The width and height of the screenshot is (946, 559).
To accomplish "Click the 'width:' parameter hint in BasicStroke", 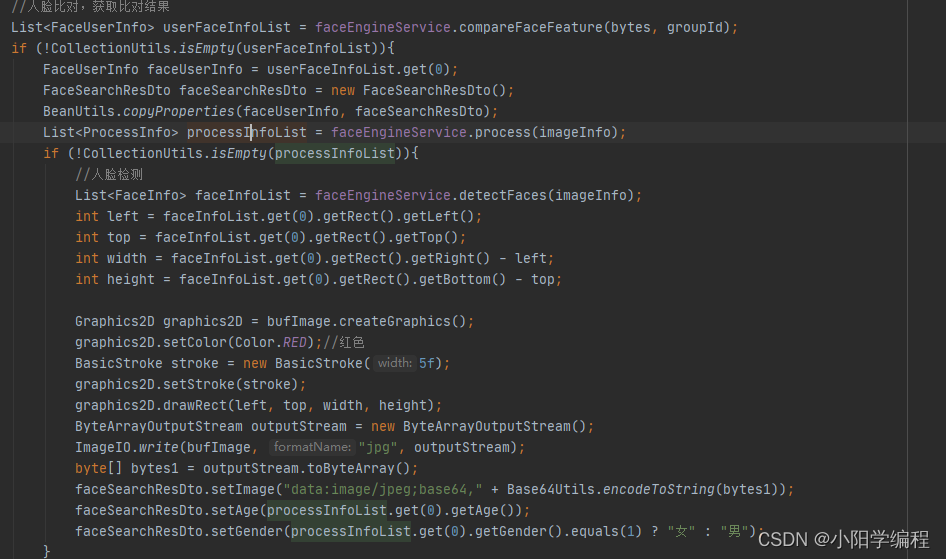I will [x=395, y=363].
